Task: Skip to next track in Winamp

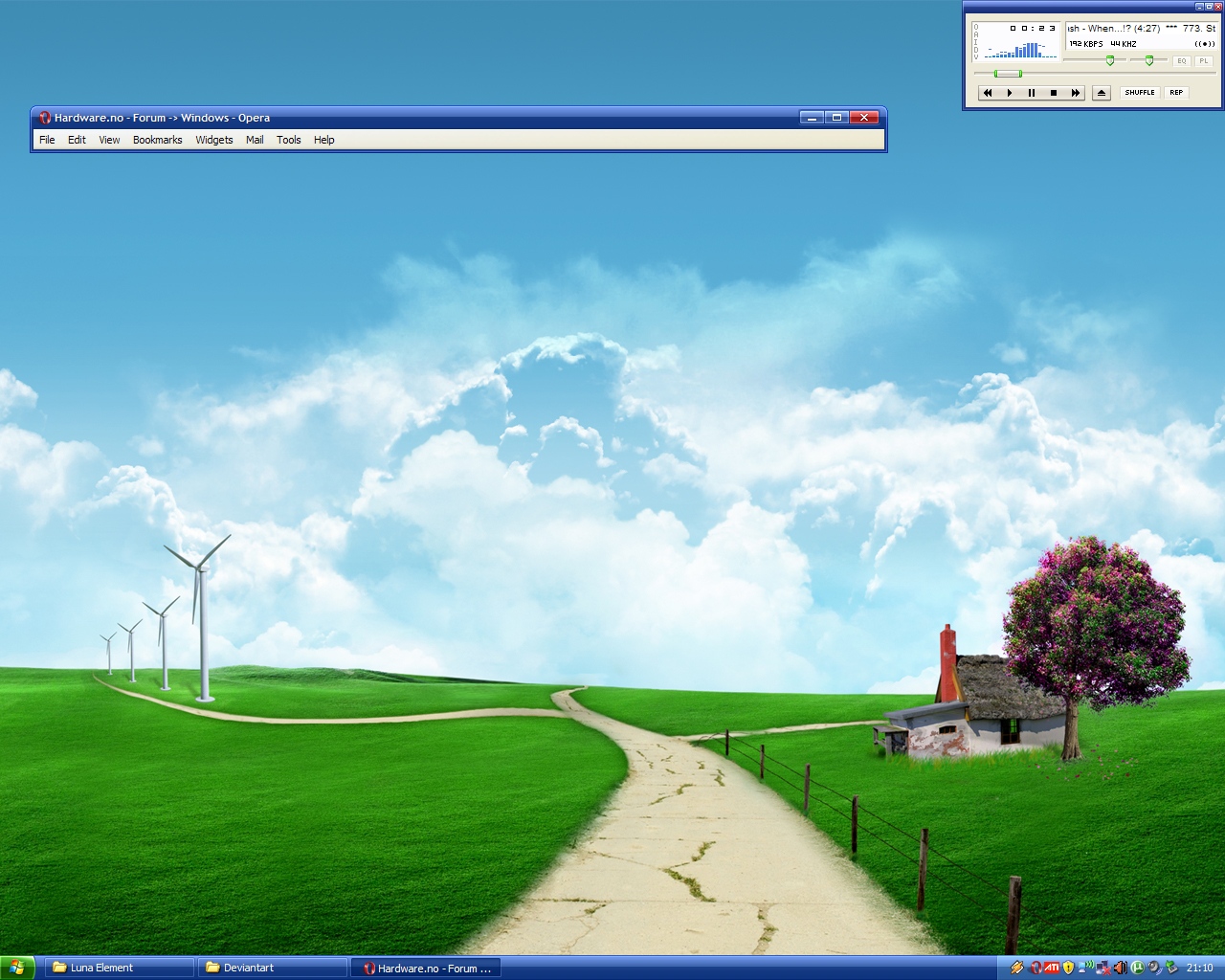Action: coord(1076,93)
